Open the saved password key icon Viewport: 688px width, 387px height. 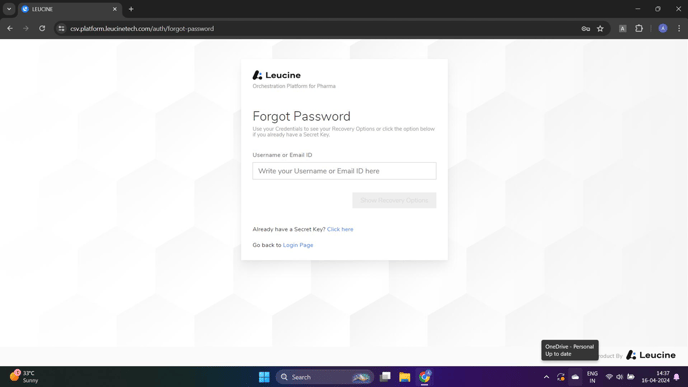pyautogui.click(x=585, y=29)
